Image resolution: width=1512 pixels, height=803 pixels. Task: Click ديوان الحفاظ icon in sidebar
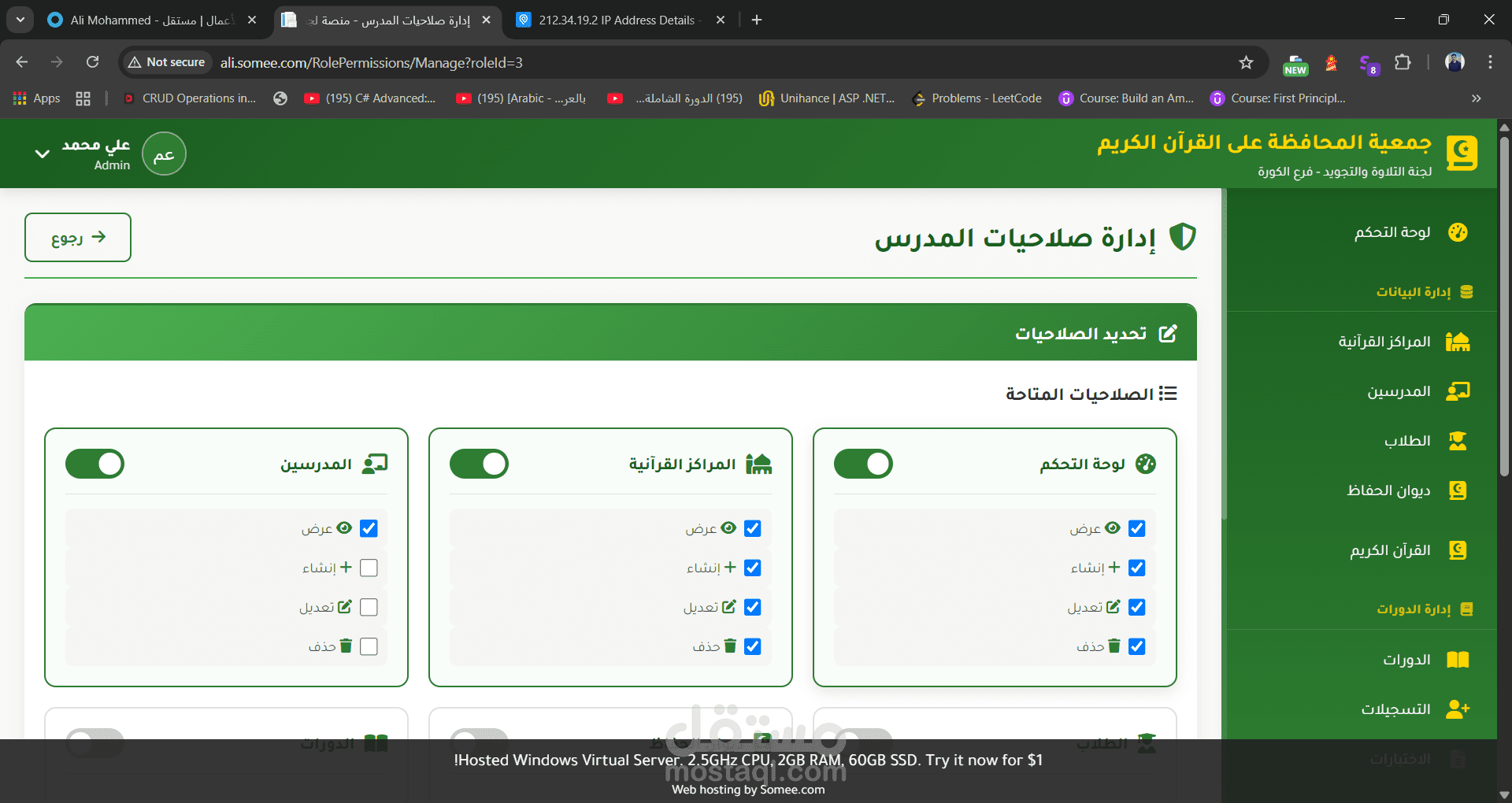point(1458,490)
